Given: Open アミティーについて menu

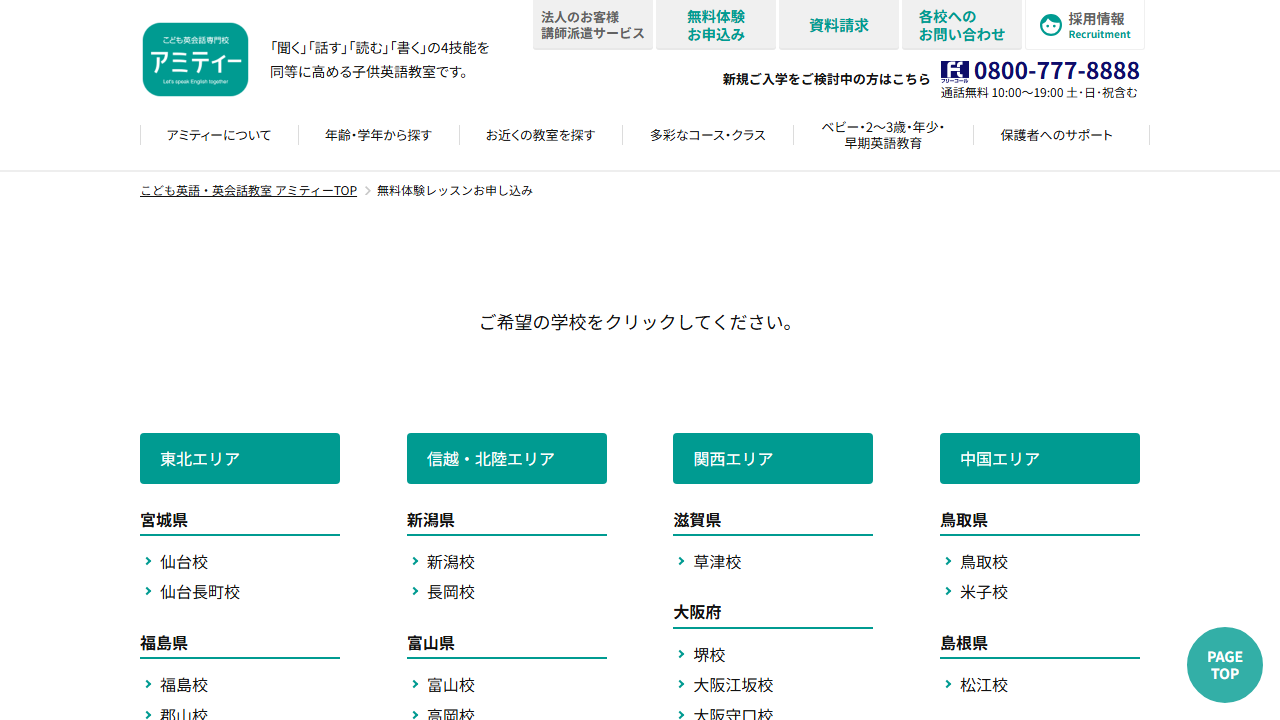Looking at the screenshot, I should pos(219,135).
